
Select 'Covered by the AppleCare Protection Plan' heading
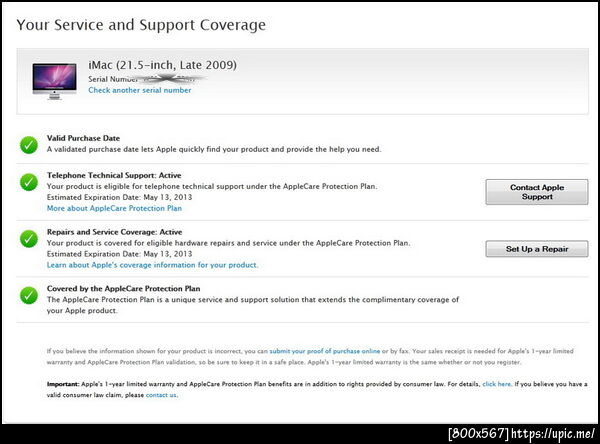(x=124, y=289)
